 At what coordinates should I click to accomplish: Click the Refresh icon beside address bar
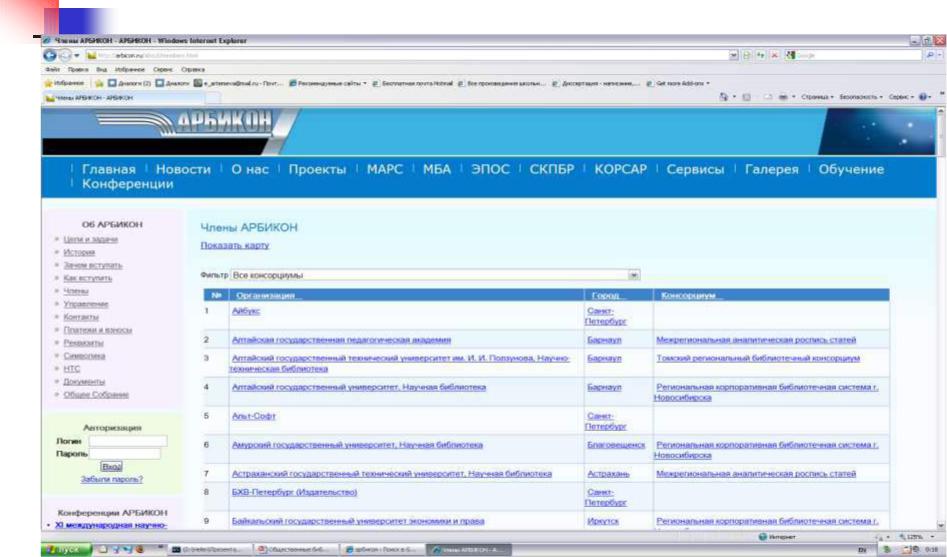pos(760,56)
